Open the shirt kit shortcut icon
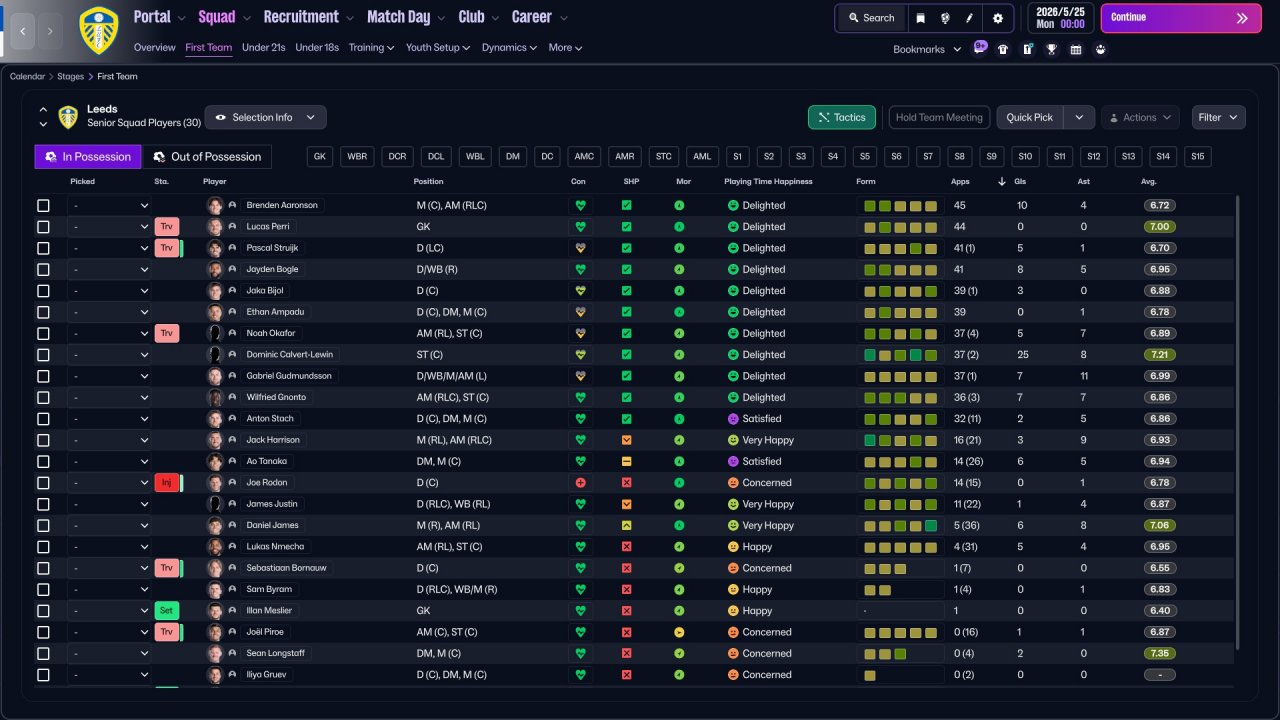 tap(1003, 49)
